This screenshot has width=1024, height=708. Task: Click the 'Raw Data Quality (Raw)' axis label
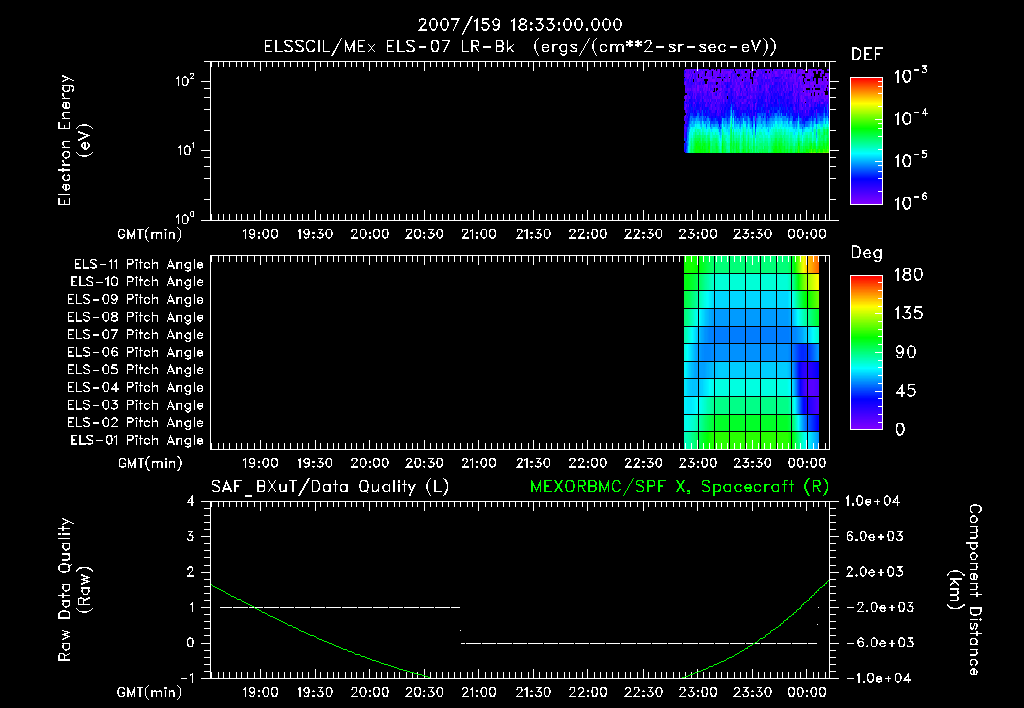click(x=74, y=590)
